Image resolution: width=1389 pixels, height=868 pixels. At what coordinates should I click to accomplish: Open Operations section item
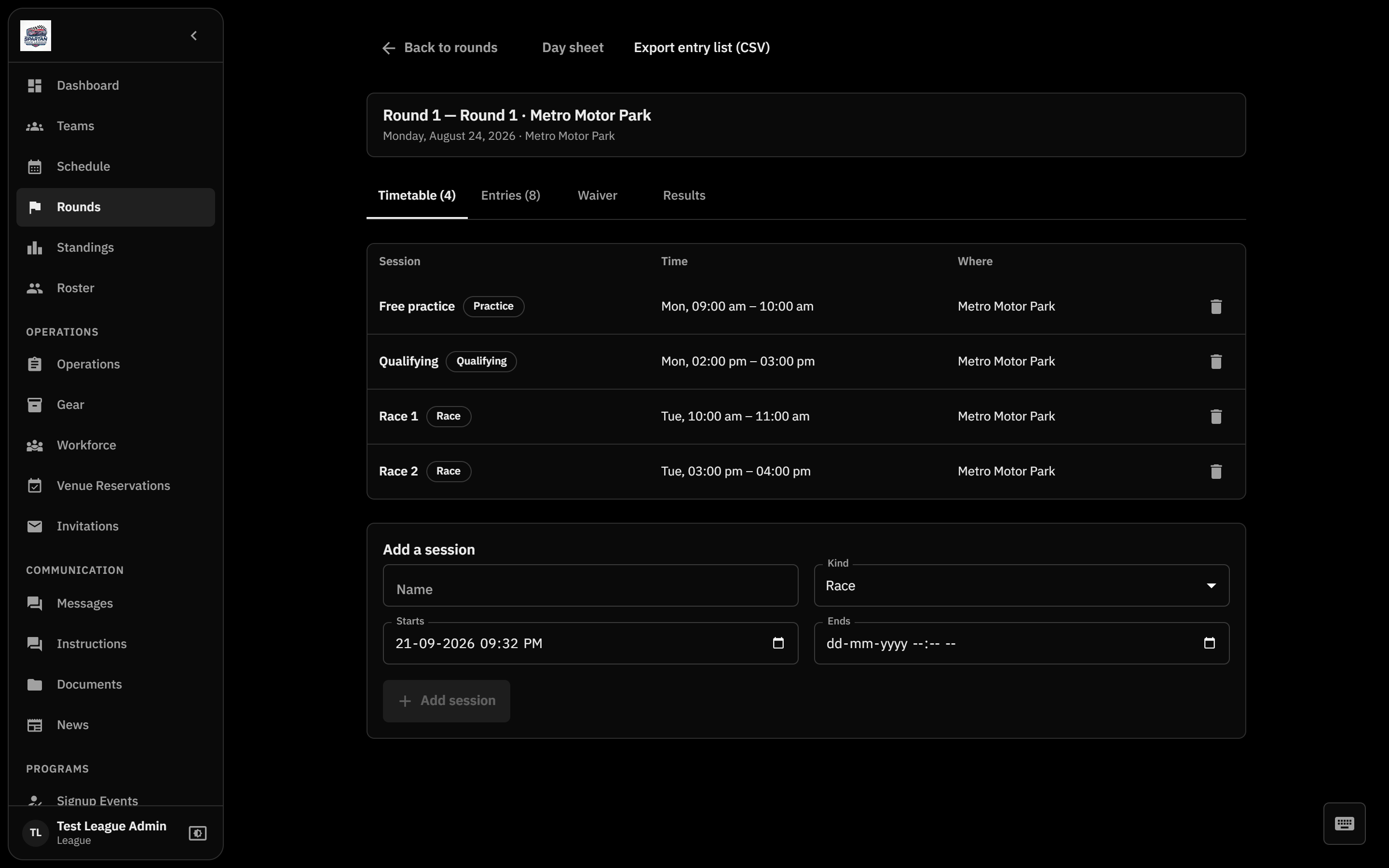(115, 364)
